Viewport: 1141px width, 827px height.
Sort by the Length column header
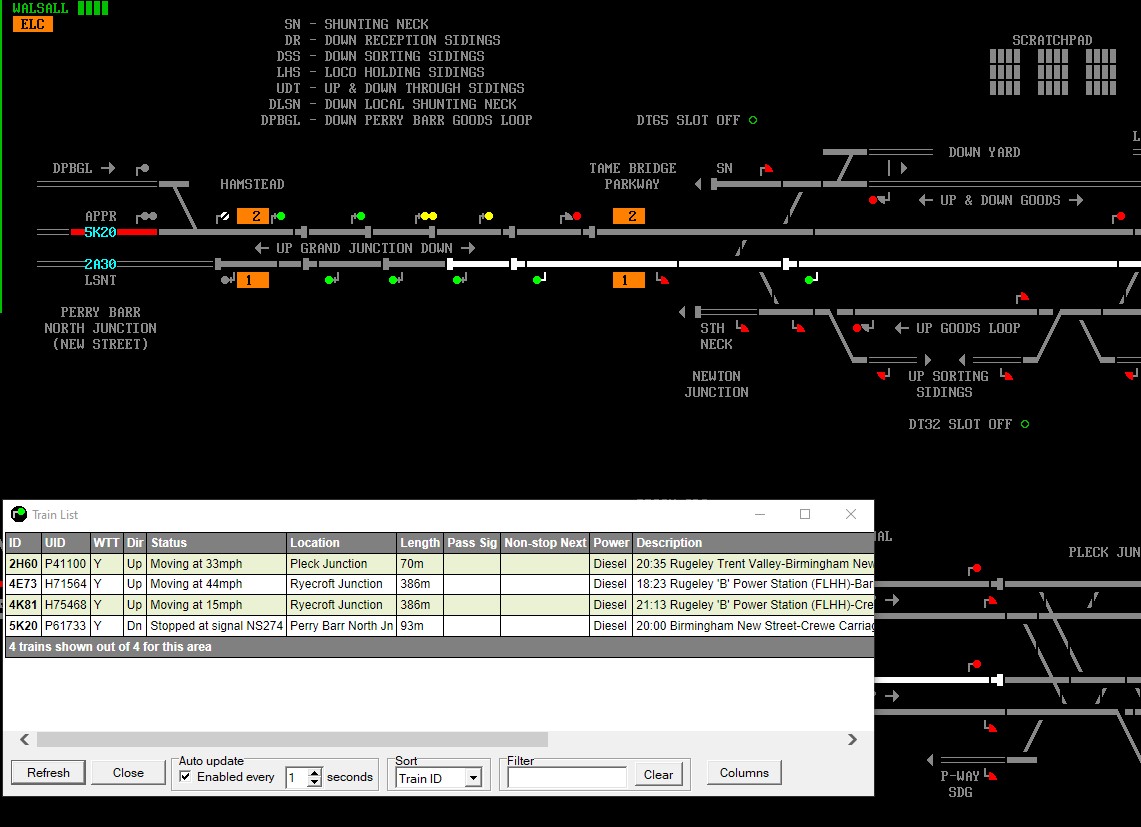[x=420, y=542]
